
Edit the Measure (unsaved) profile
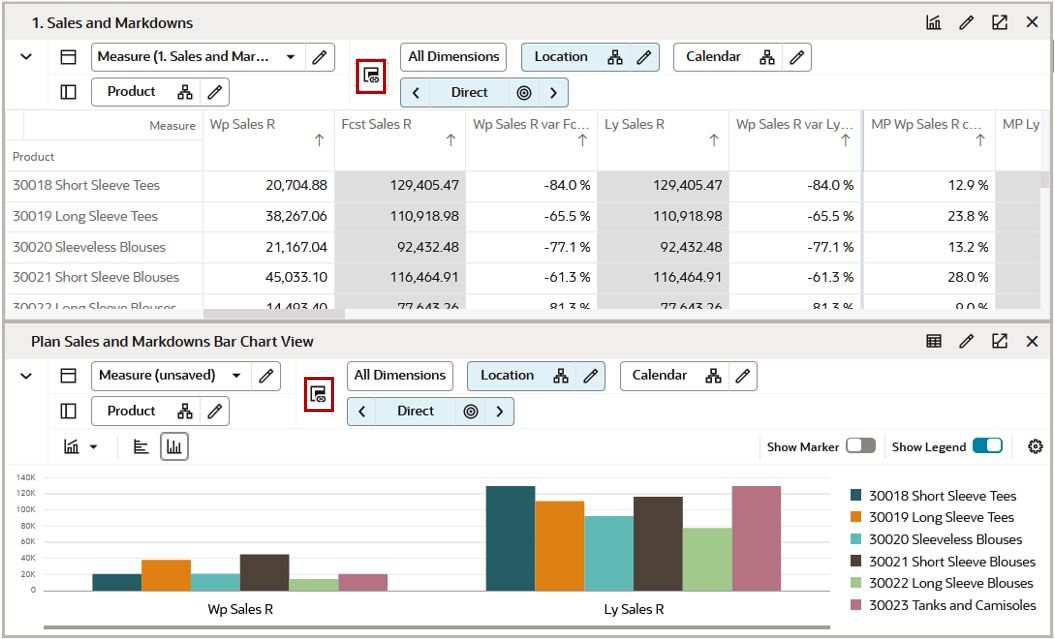[x=266, y=376]
